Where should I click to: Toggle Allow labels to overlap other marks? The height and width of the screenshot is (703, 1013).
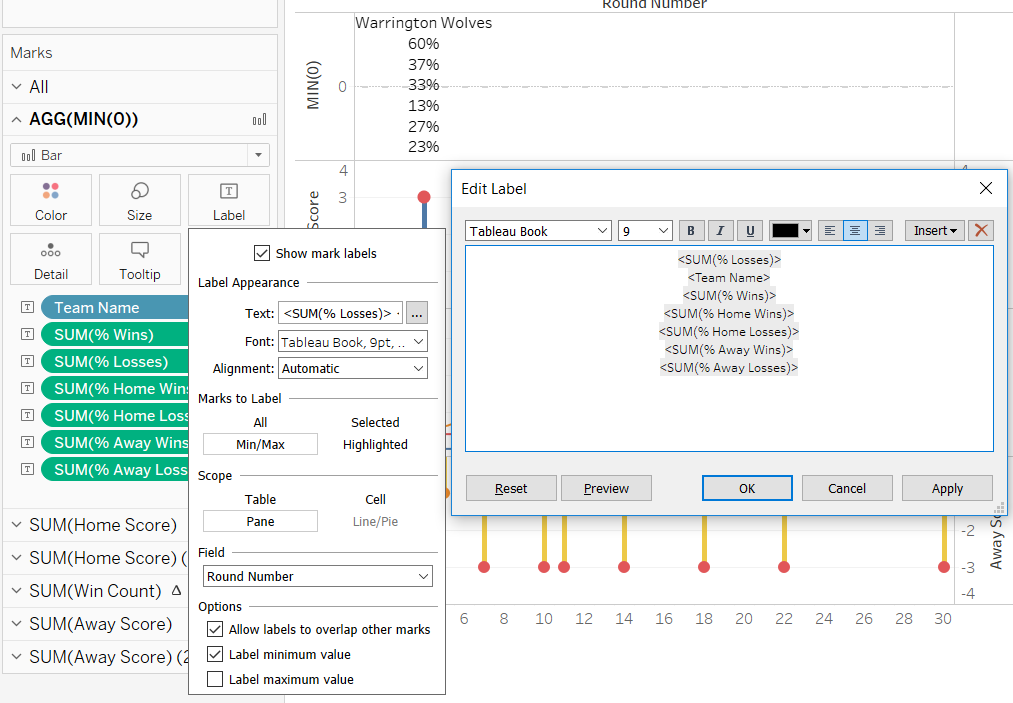tap(215, 630)
